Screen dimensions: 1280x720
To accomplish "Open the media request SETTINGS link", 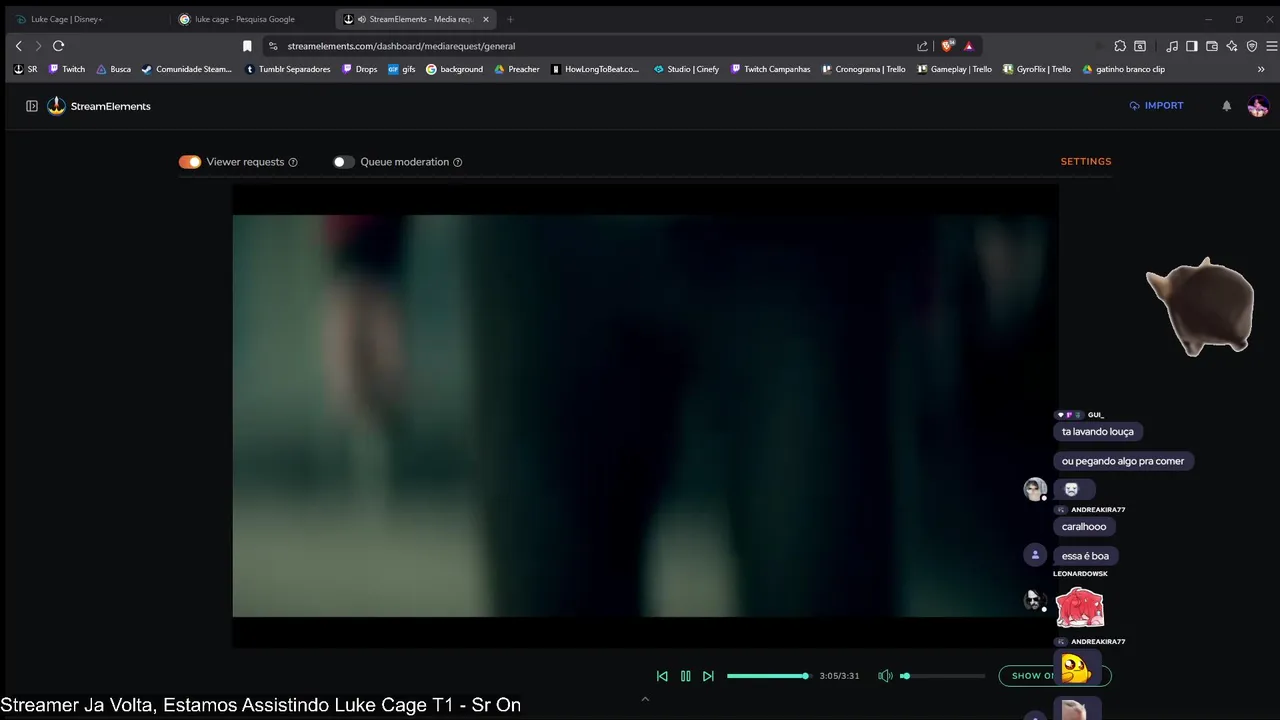I will (1086, 161).
